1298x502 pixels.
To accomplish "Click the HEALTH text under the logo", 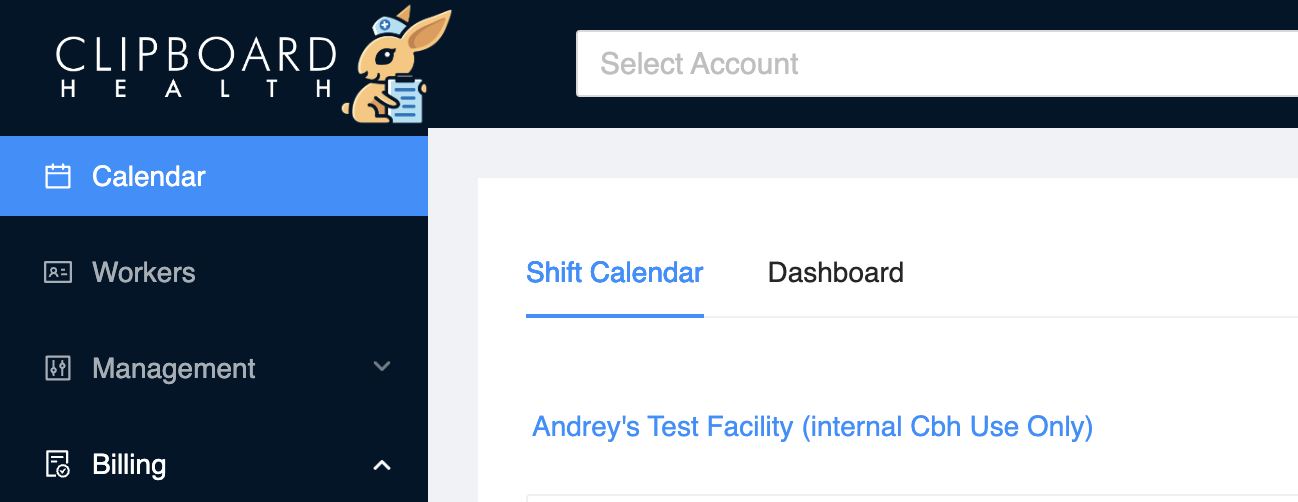I will click(x=196, y=90).
